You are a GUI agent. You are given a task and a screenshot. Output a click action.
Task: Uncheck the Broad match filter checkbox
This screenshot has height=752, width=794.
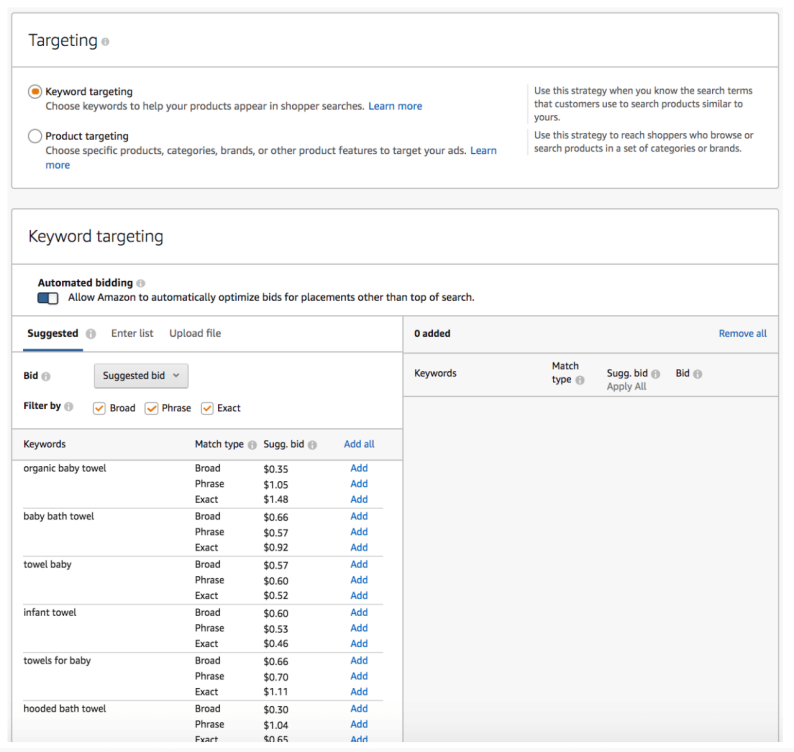(99, 408)
